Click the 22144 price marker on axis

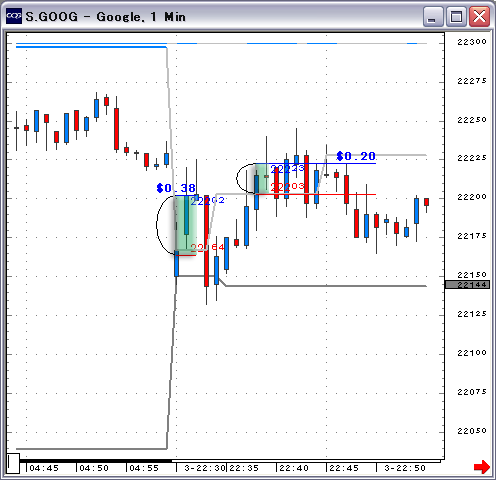(467, 285)
